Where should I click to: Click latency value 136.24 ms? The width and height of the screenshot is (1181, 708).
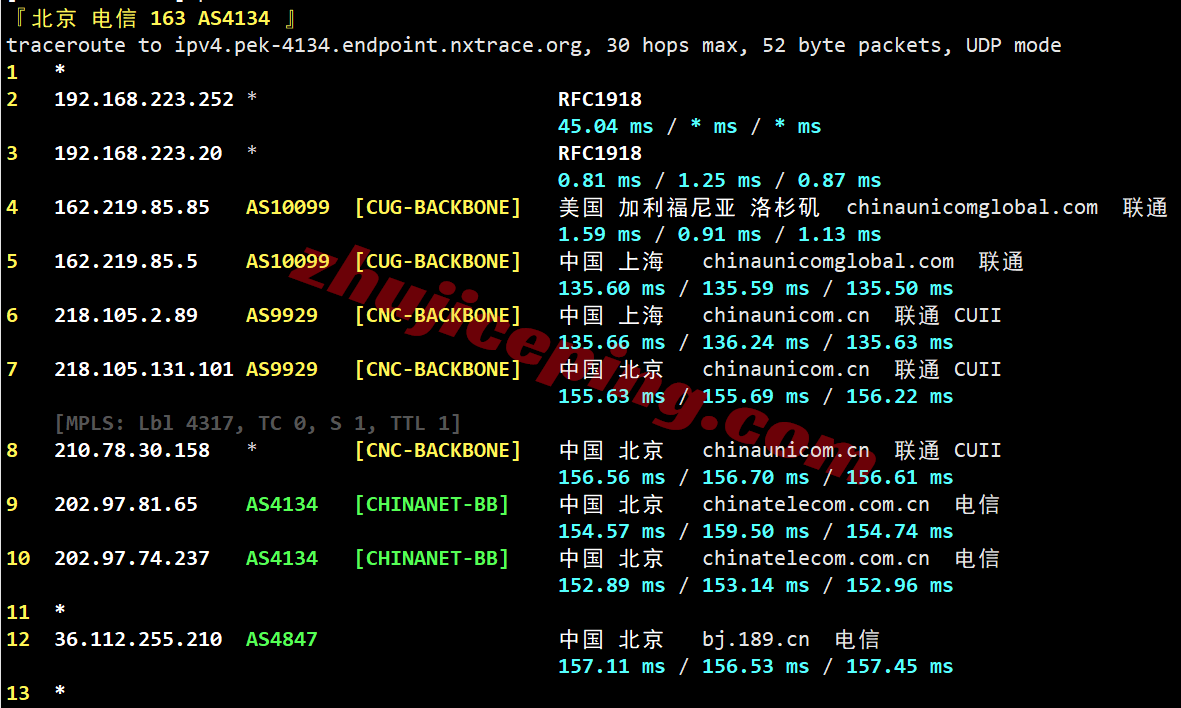[755, 343]
